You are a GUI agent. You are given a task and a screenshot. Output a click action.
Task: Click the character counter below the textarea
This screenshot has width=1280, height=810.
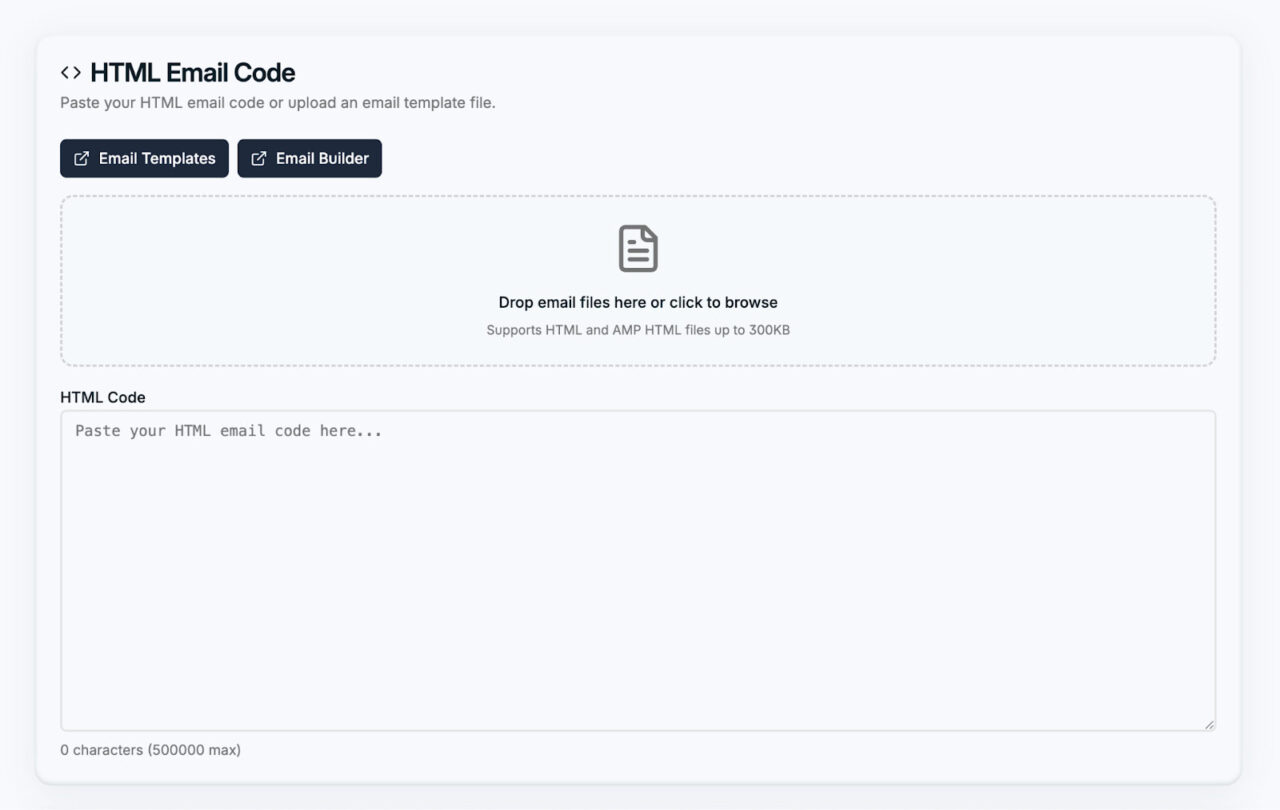[152, 749]
